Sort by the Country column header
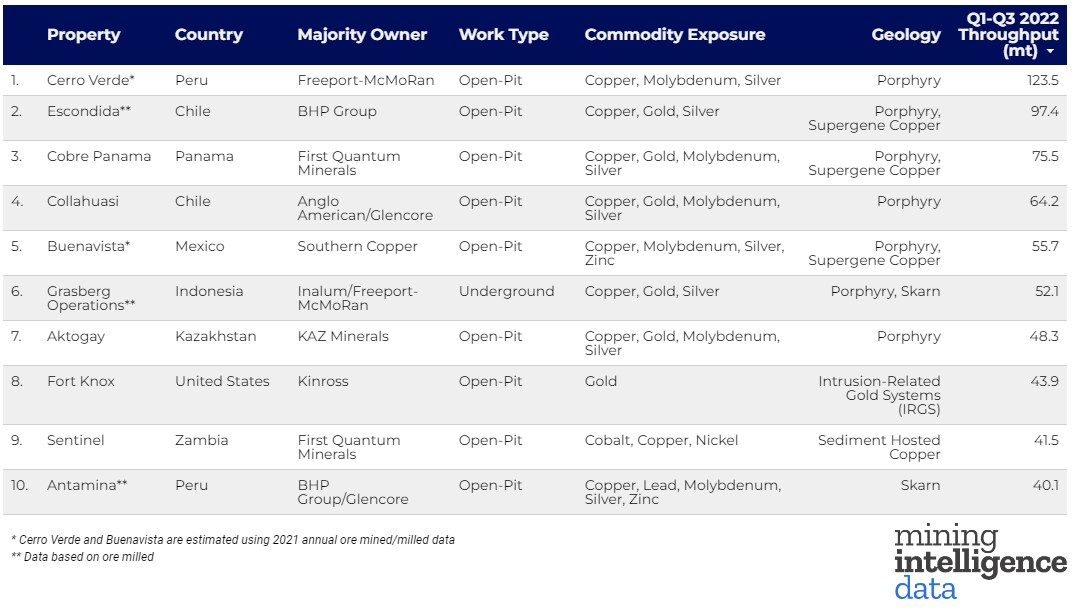Image resolution: width=1075 pixels, height=613 pixels. (208, 35)
